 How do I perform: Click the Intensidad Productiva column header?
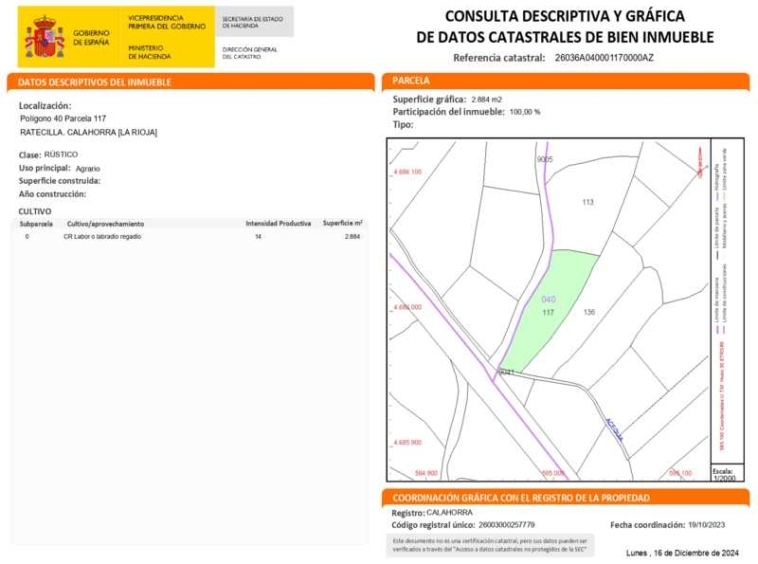click(x=278, y=224)
